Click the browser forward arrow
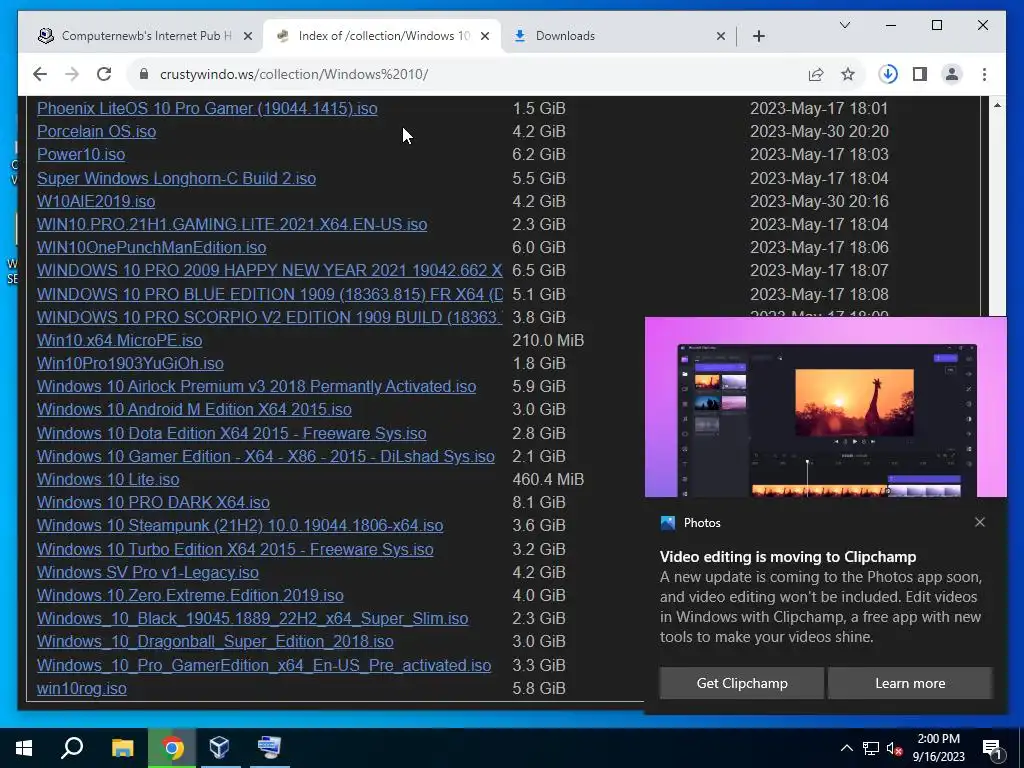 coord(72,74)
